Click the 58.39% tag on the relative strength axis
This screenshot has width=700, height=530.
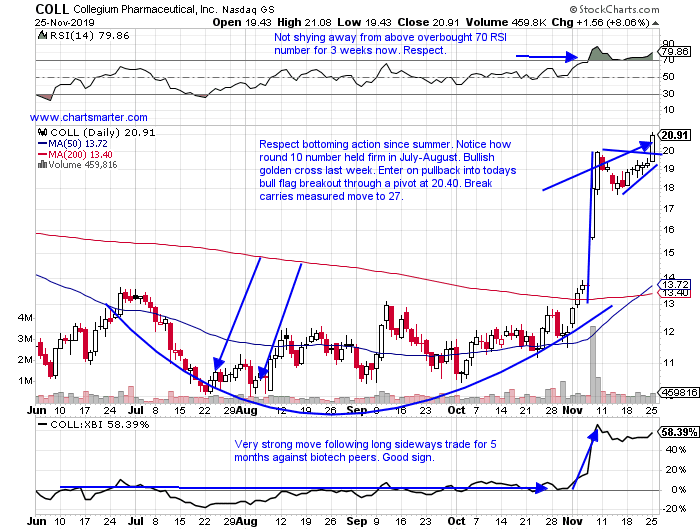point(679,432)
